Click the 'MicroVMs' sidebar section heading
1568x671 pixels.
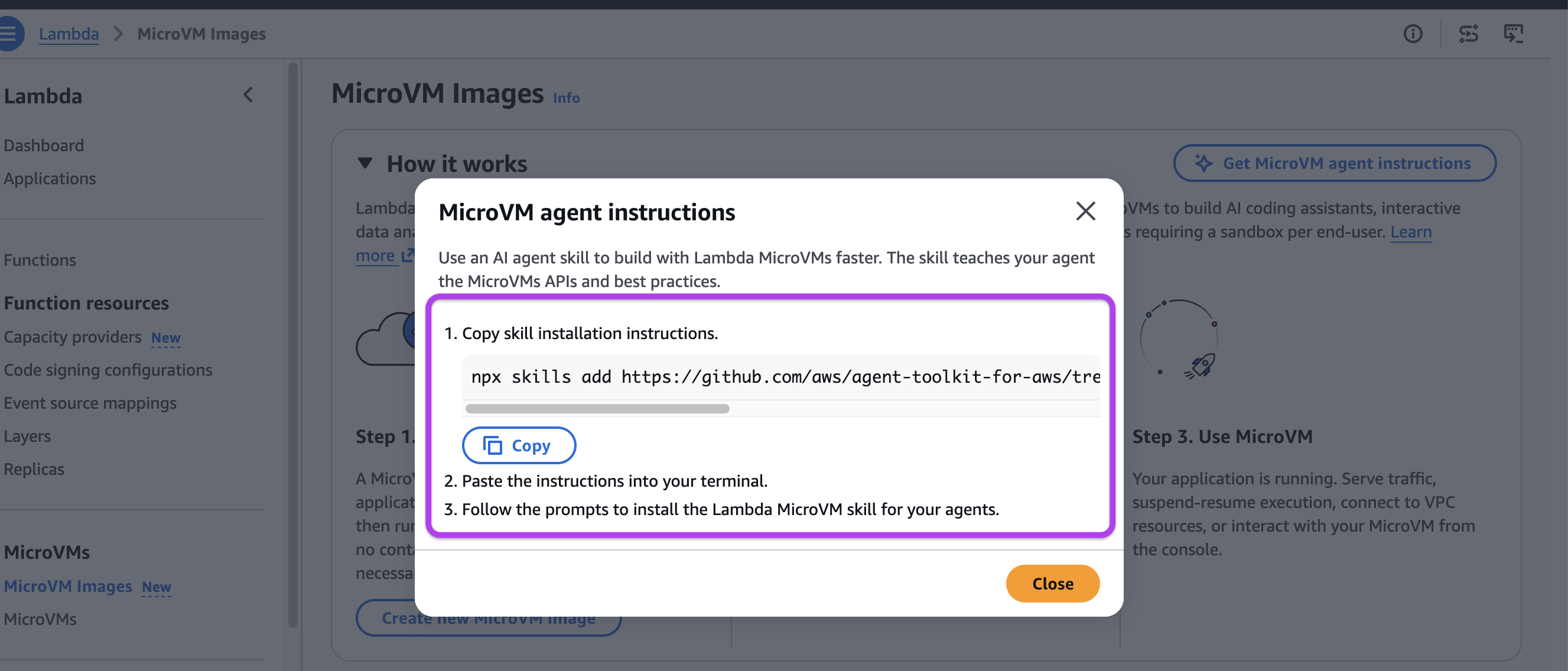(47, 552)
